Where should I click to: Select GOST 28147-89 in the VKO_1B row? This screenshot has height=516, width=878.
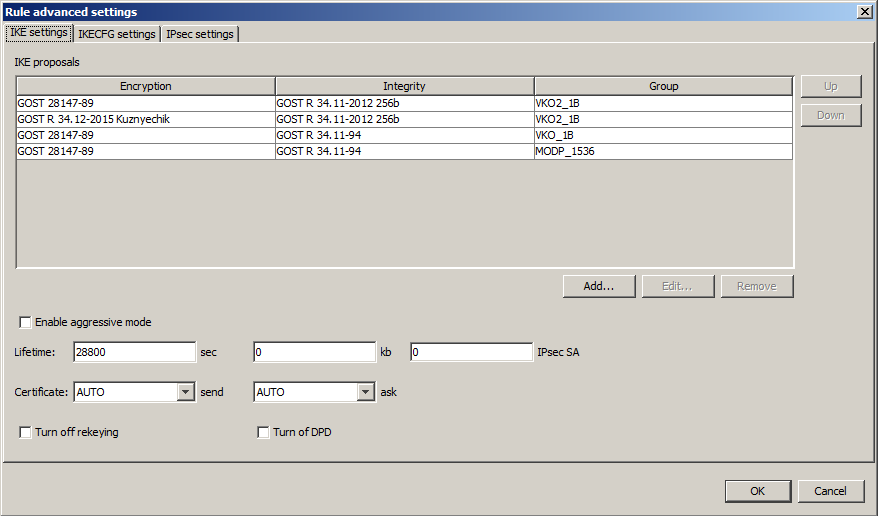[146, 135]
